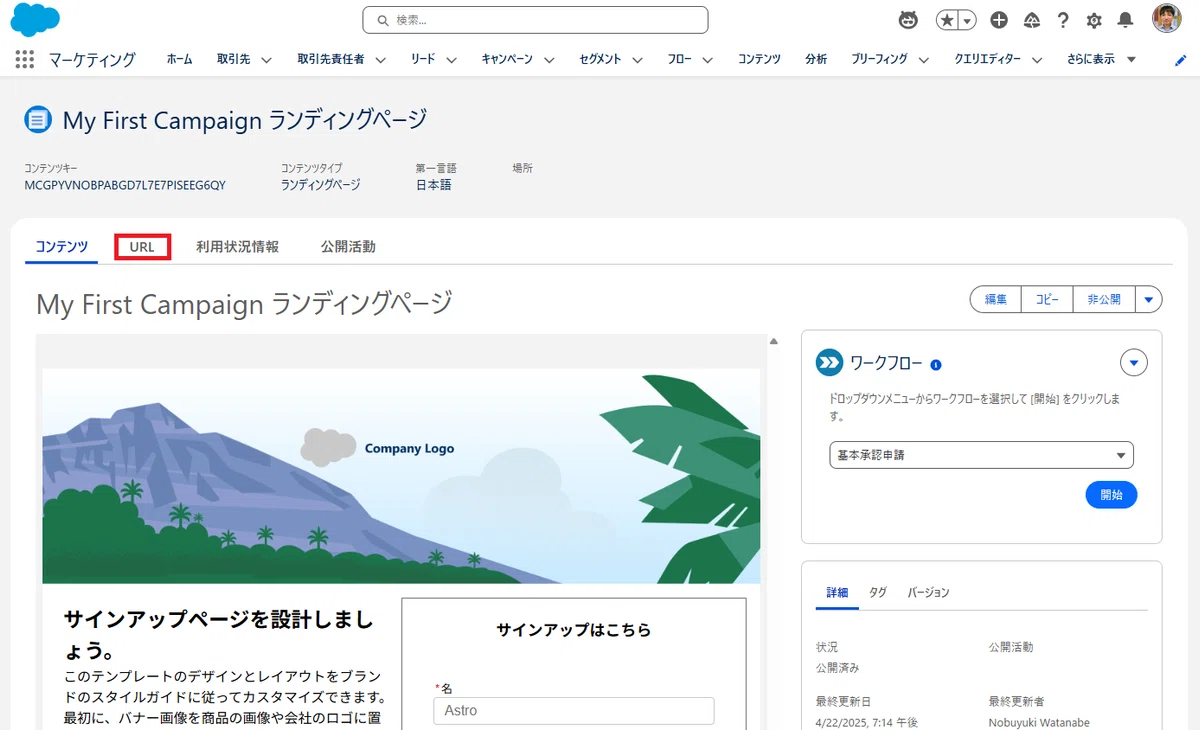Open the global create plus icon
The height and width of the screenshot is (730, 1200).
999,20
